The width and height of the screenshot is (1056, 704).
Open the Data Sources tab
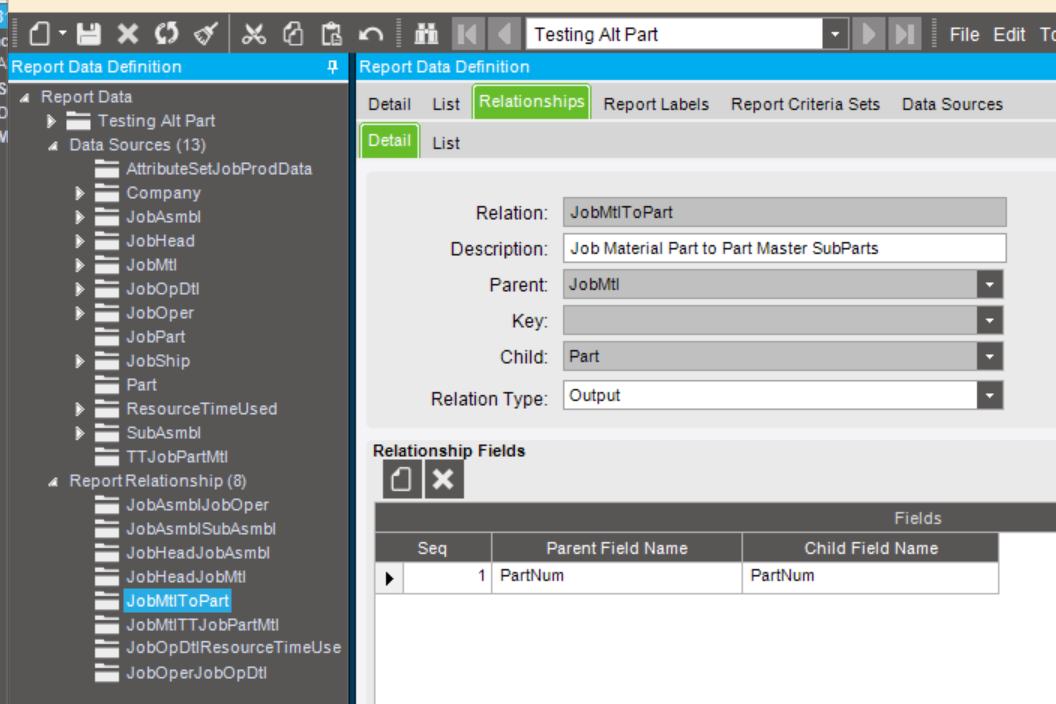[x=952, y=104]
